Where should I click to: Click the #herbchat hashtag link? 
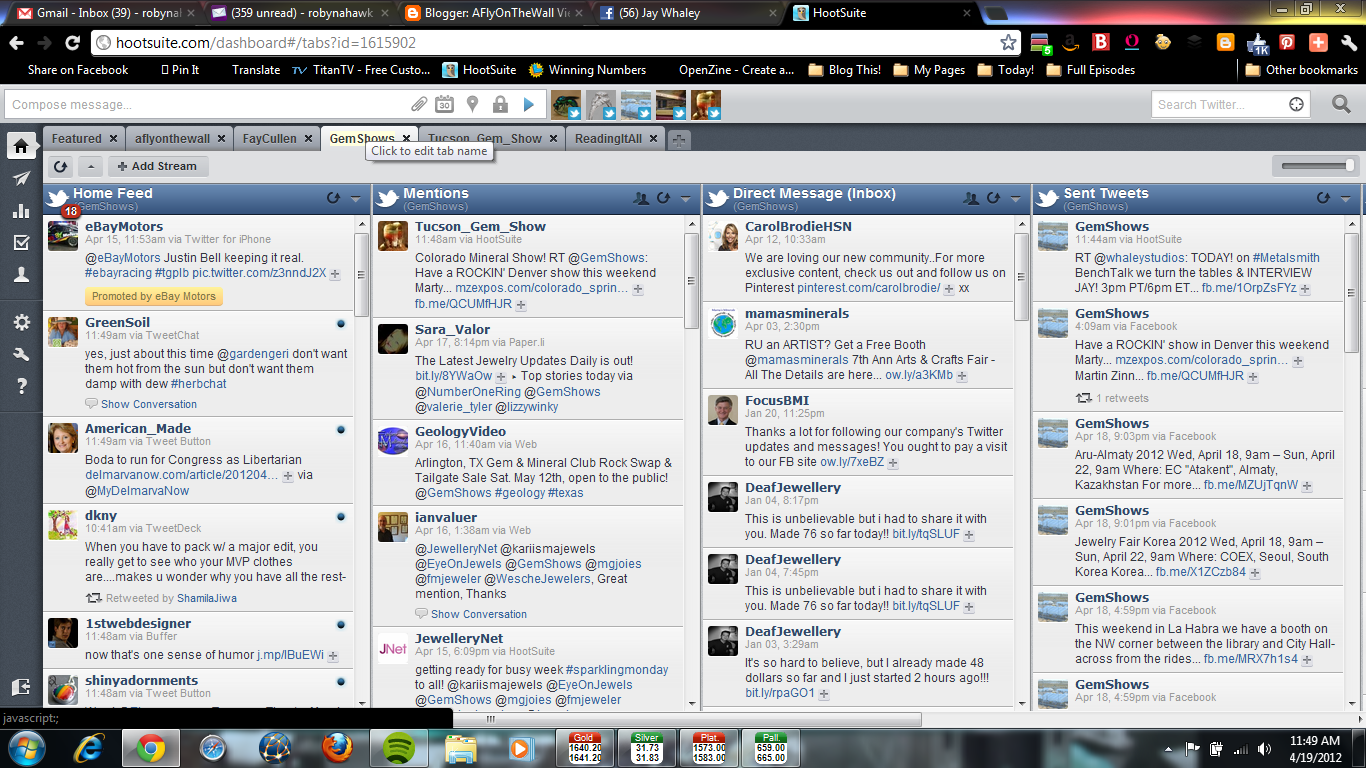pyautogui.click(x=202, y=384)
